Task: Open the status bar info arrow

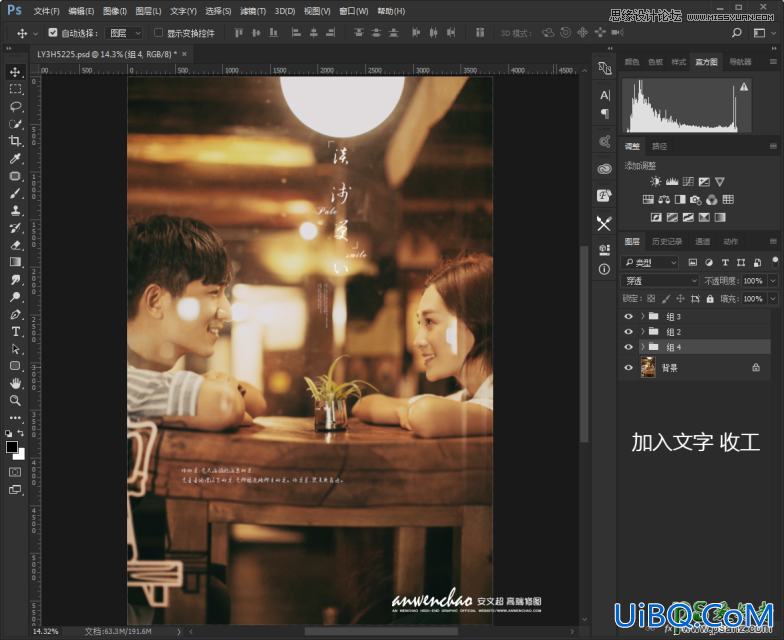Action: click(x=178, y=632)
